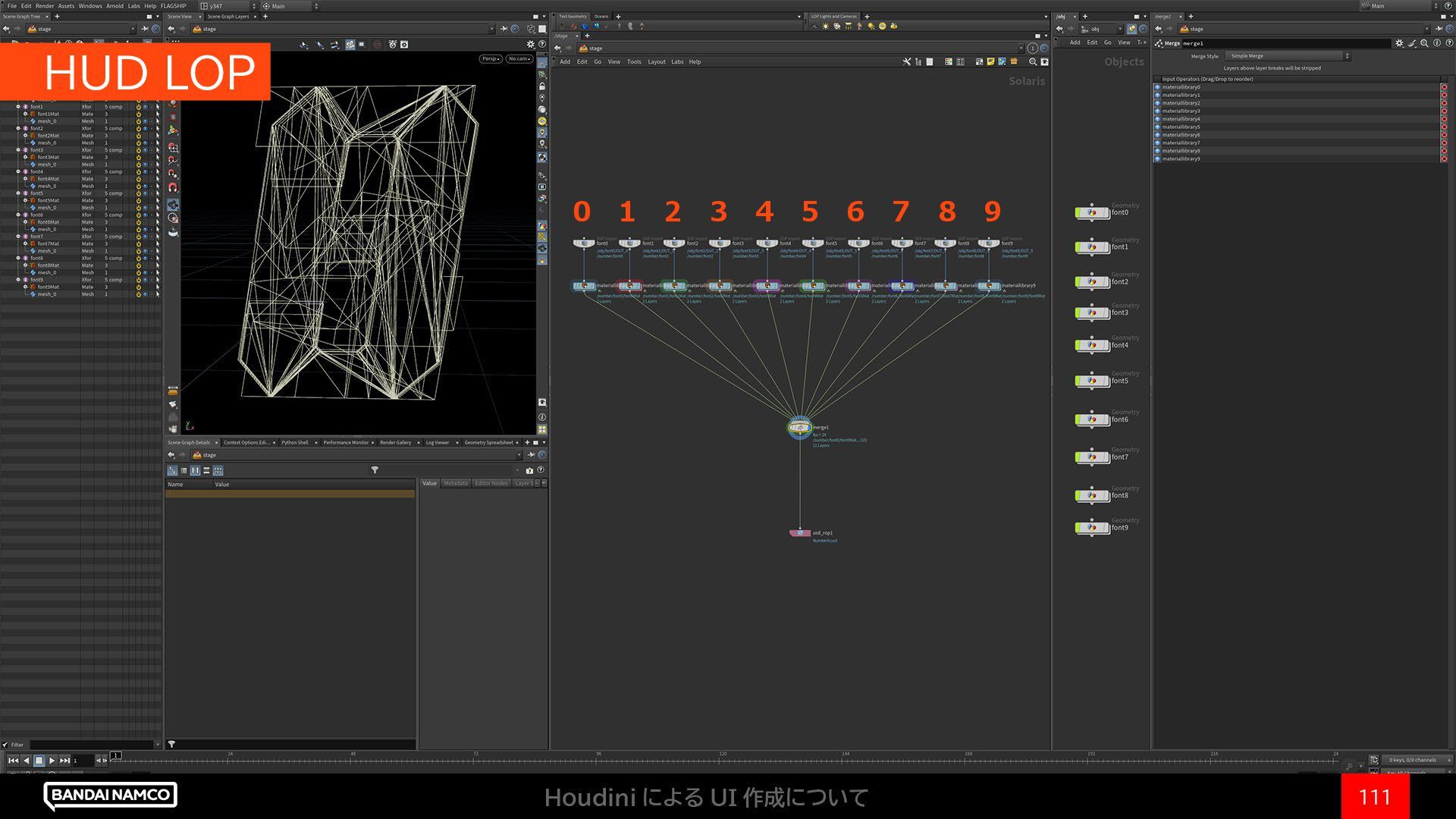The height and width of the screenshot is (819, 1456).
Task: Click the filter funnel in Scene Graph Details
Action: point(375,470)
